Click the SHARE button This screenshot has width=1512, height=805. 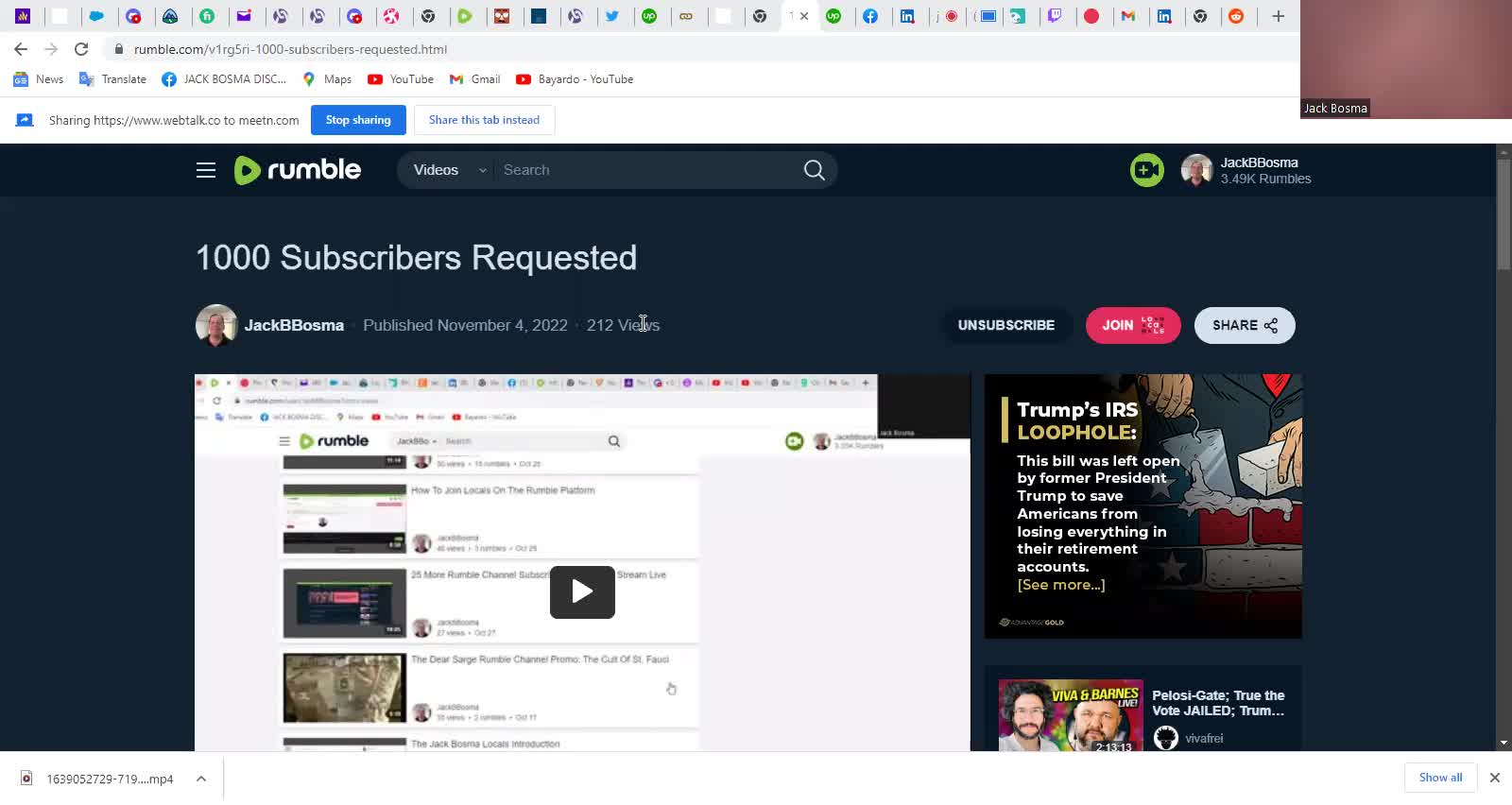coord(1245,325)
